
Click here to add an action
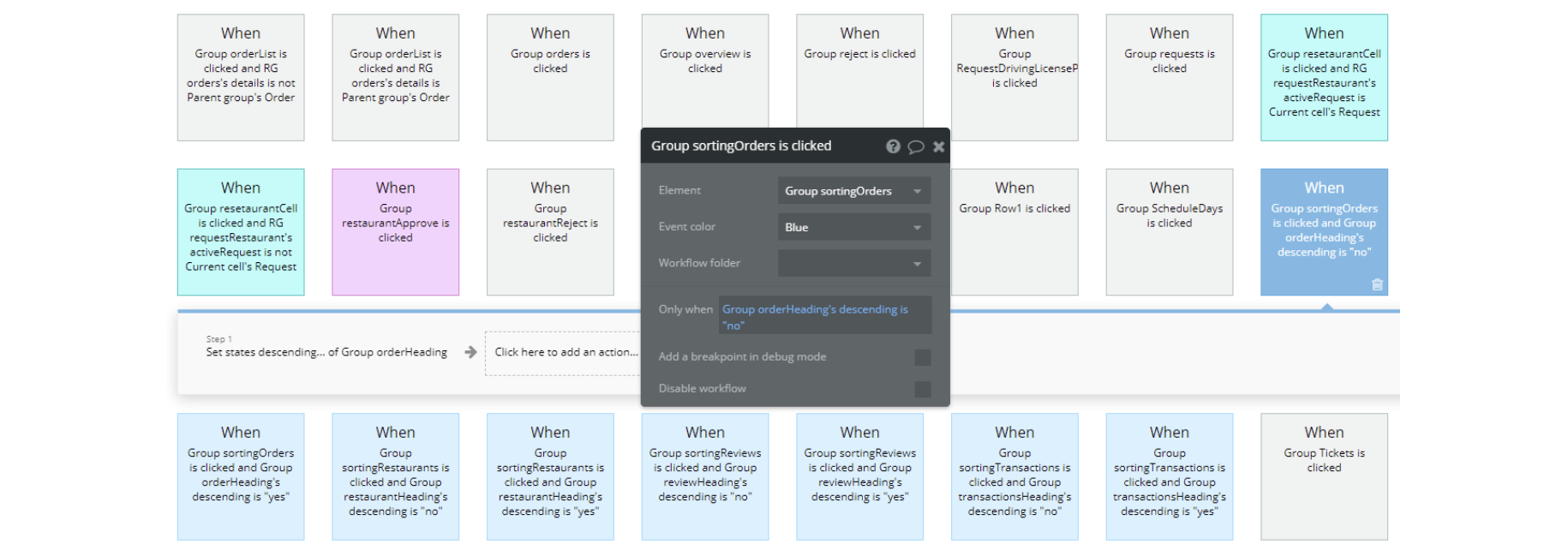point(566,352)
